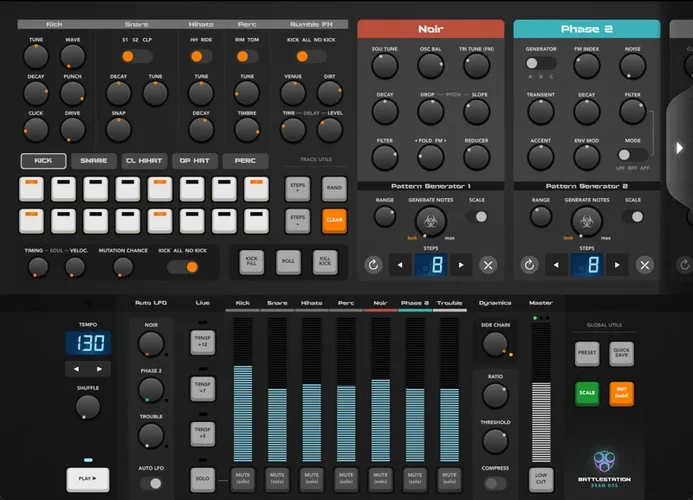Image resolution: width=693 pixels, height=500 pixels.
Task: Click the tempo left/right arrow selector
Action: tap(88, 369)
